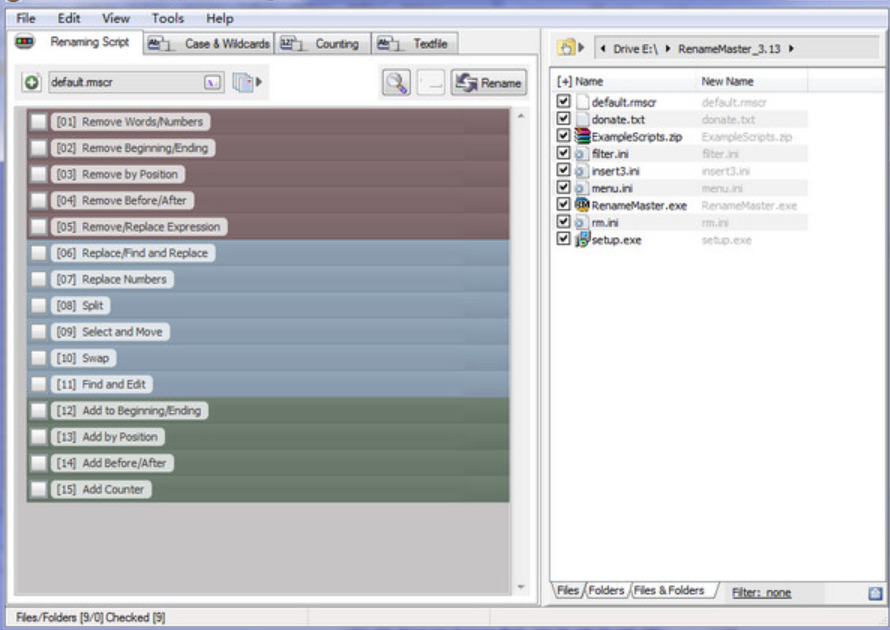Switch to the Renaming Script tab
The image size is (890, 630).
coord(75,43)
